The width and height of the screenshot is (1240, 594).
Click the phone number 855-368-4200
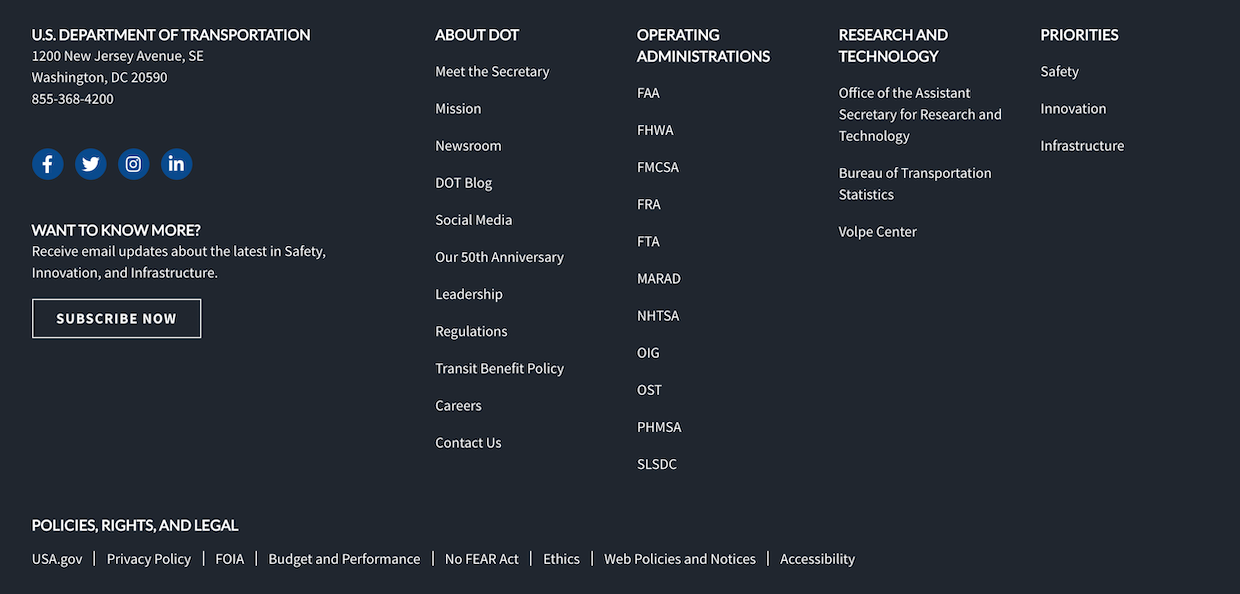point(73,99)
